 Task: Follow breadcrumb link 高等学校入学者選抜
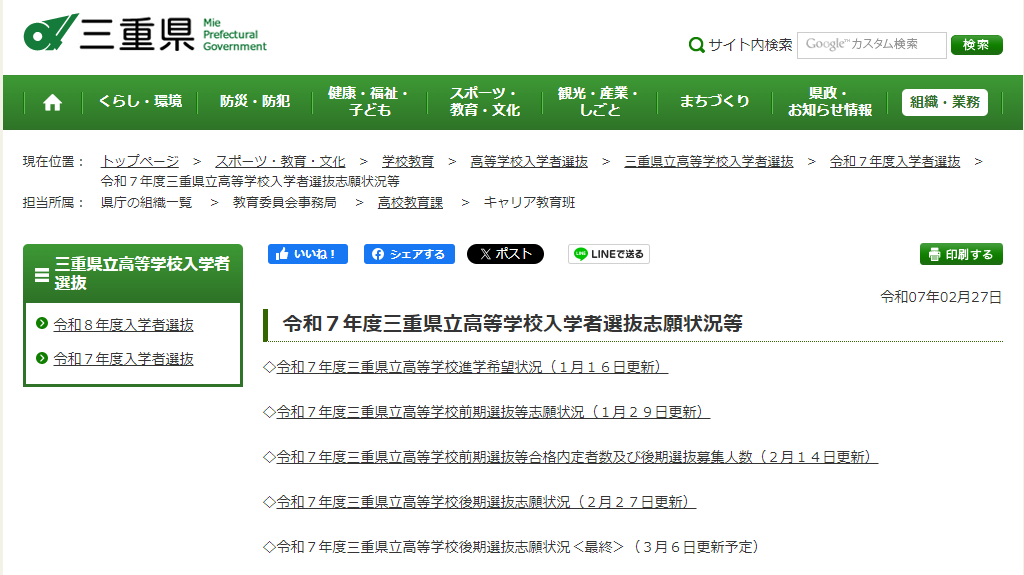click(529, 161)
